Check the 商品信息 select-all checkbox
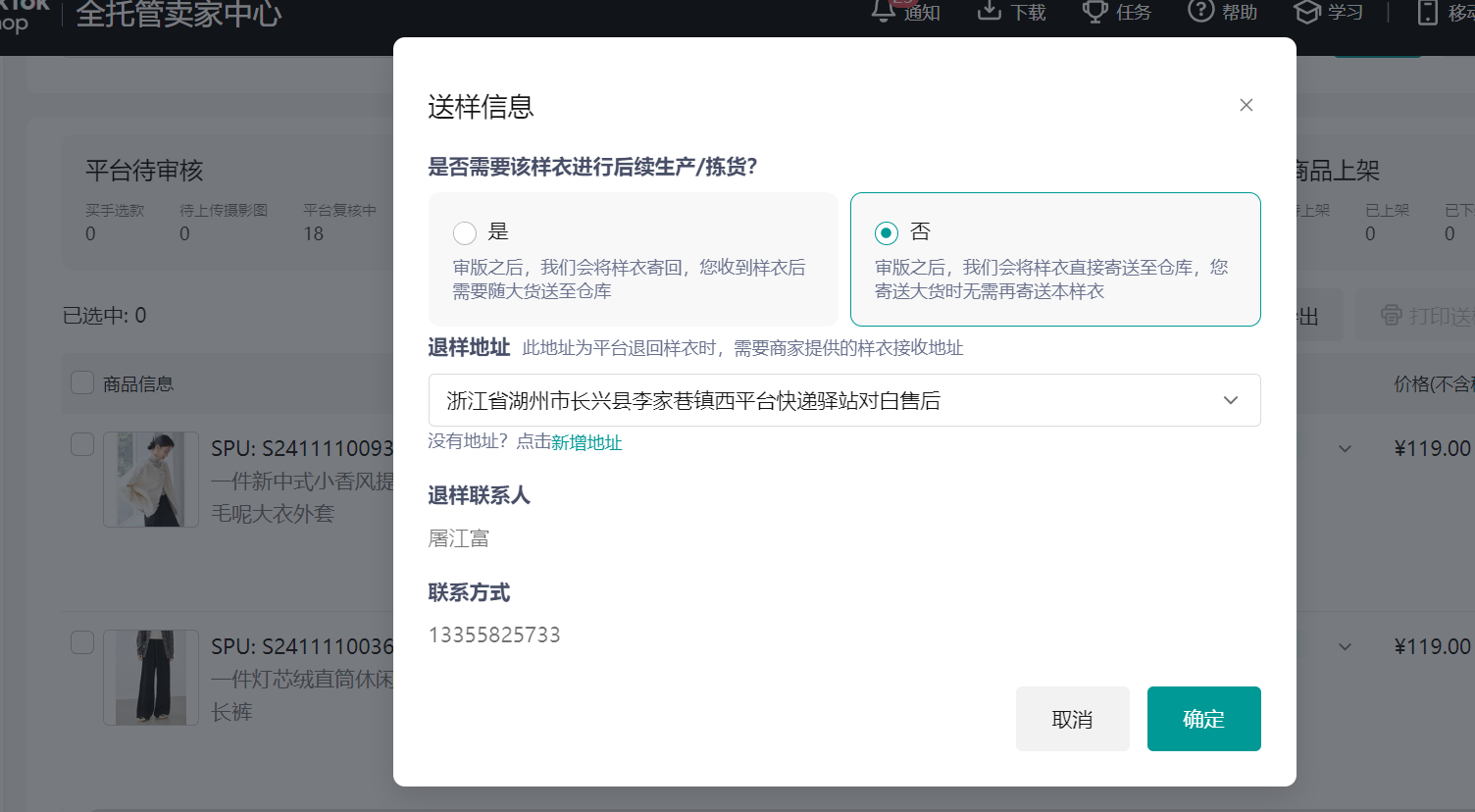The height and width of the screenshot is (812, 1475). tap(82, 382)
